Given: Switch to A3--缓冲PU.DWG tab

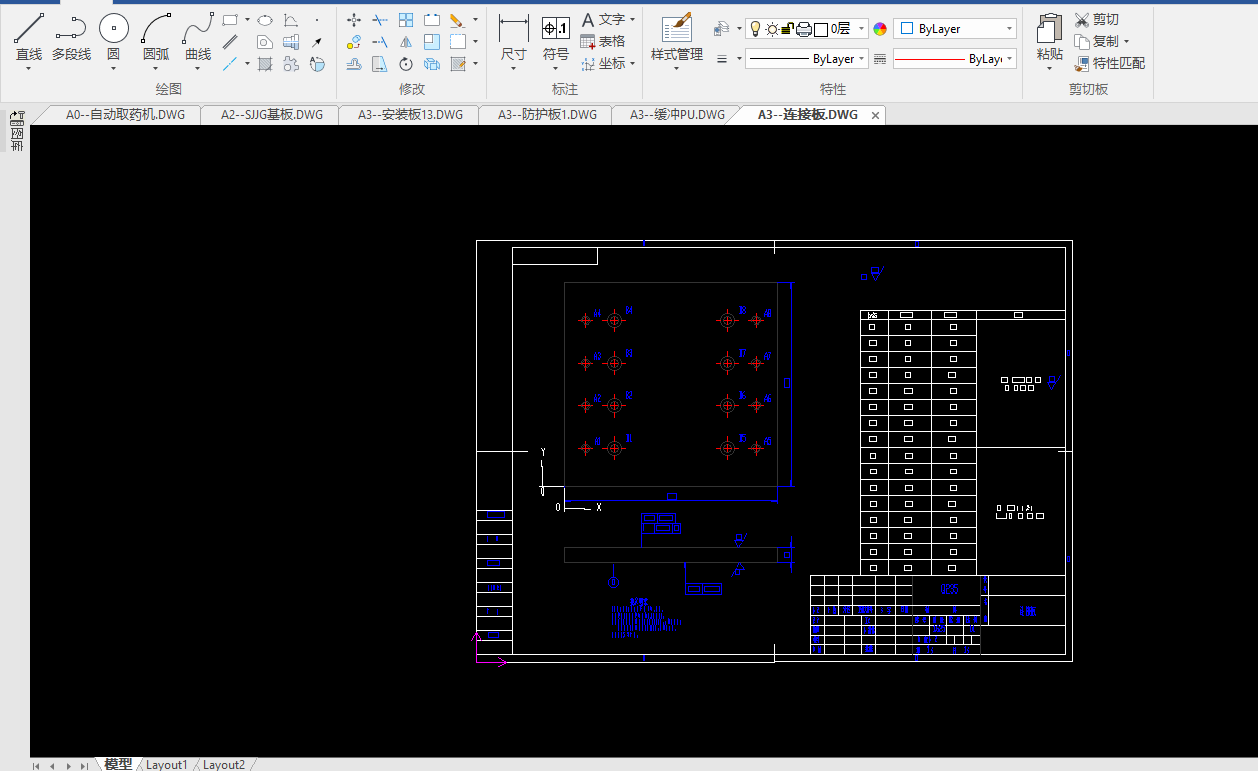Looking at the screenshot, I should click(x=677, y=115).
